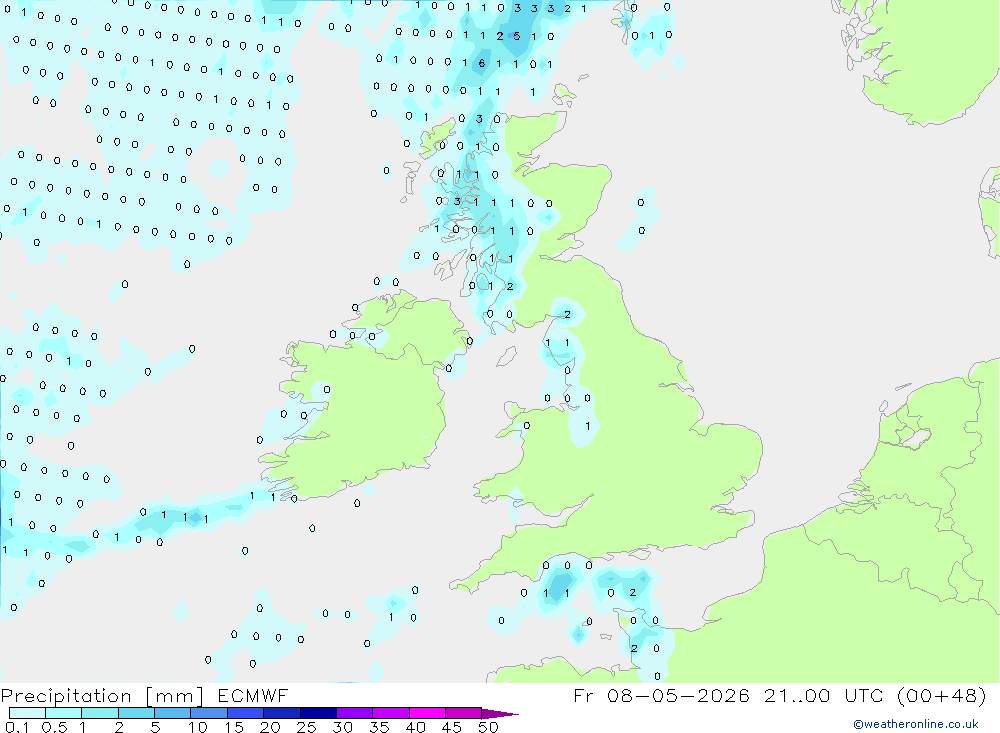Pick the 0.5–1 mm legend color swatch
Image resolution: width=1000 pixels, height=733 pixels.
coord(63,713)
